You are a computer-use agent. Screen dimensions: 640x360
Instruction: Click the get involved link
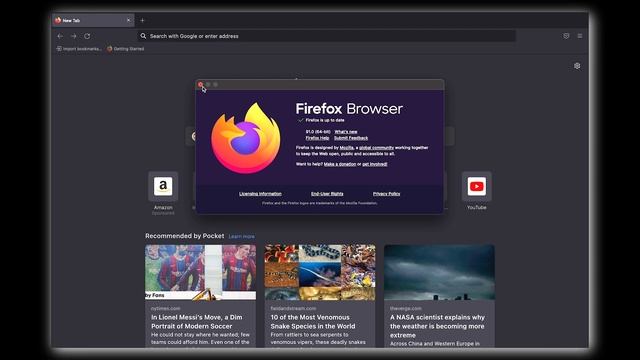[x=375, y=164]
